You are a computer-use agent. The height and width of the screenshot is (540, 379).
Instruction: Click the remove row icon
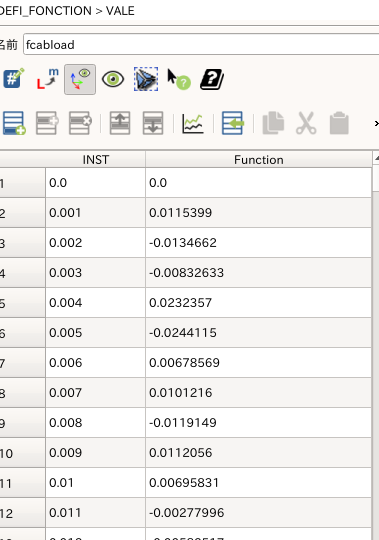80,123
